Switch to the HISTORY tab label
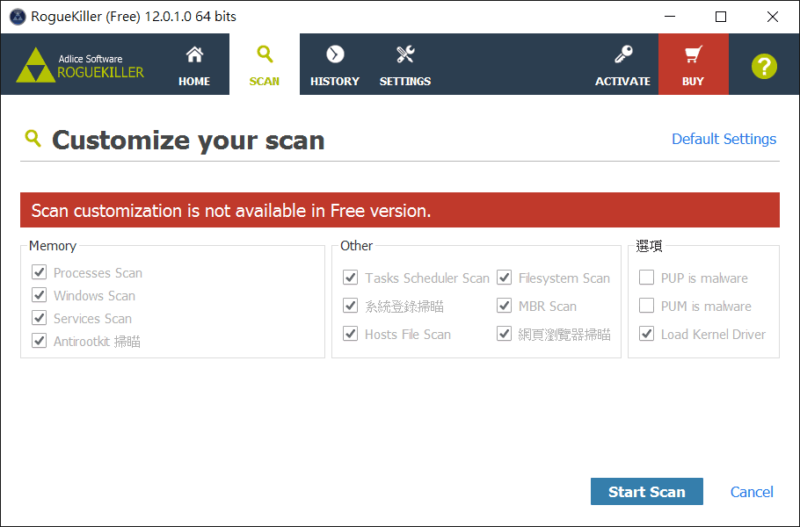 [335, 81]
